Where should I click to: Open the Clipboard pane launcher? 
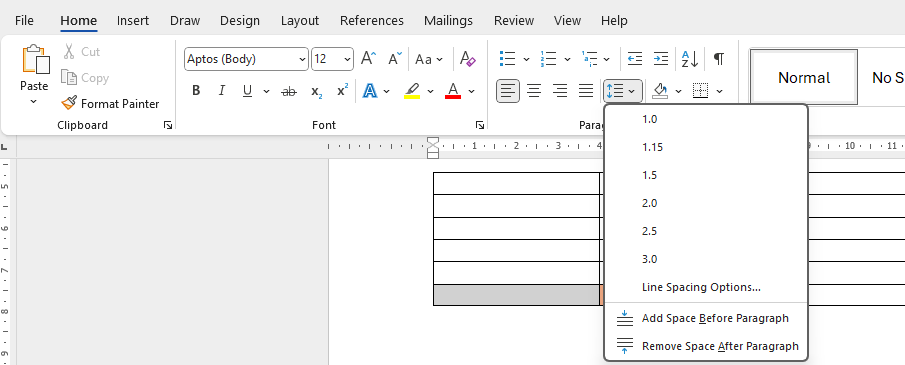point(168,125)
